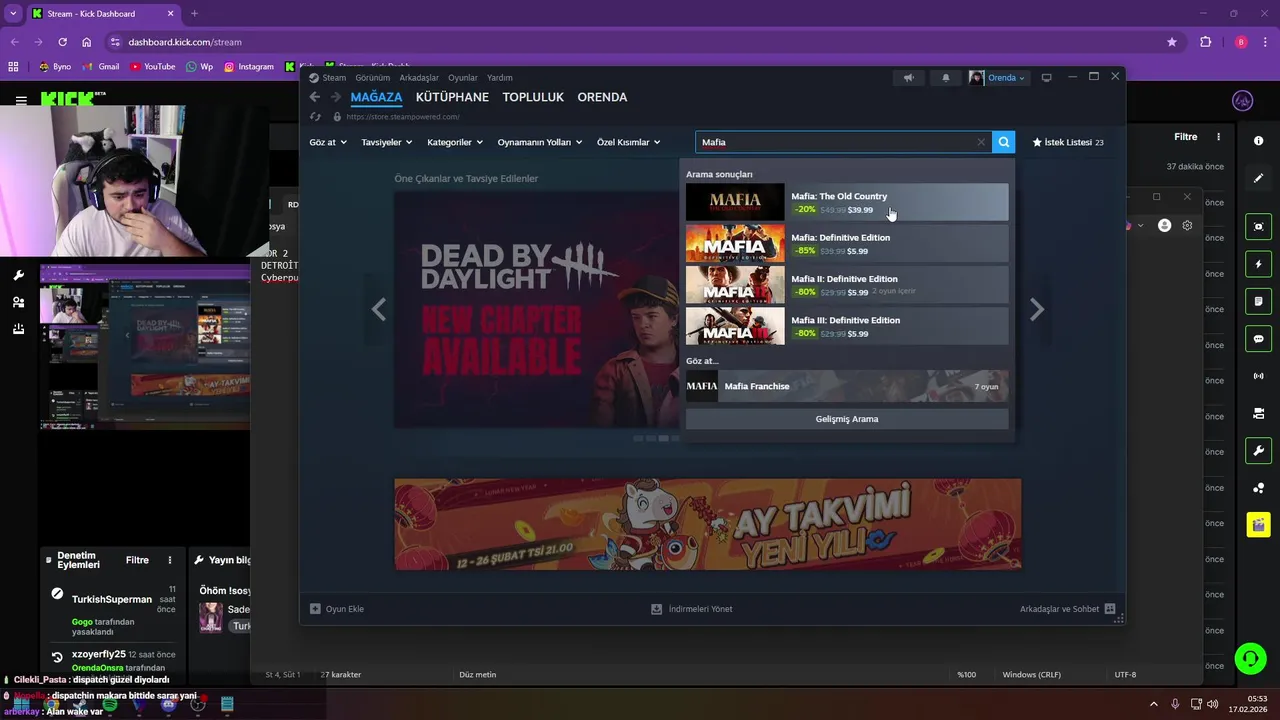Open Chrome tab search dropdown arrow
The image size is (1280, 720).
(x=13, y=14)
